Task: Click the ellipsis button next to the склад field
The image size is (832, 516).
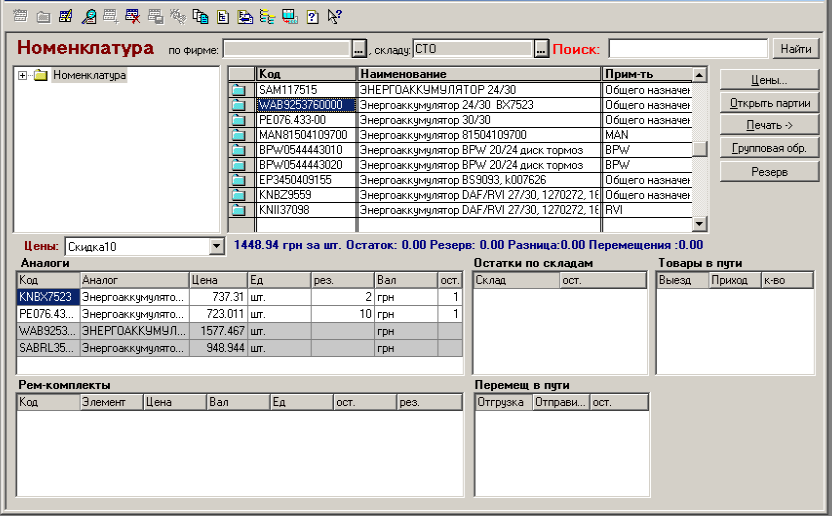Action: coord(541,48)
